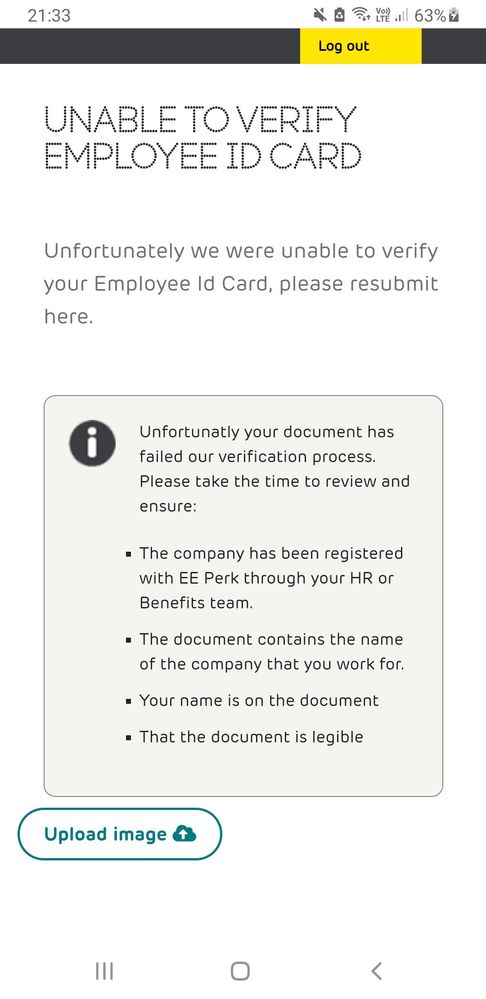Tap Android home button icon
Viewport: 486px width, 999px height.
point(240,971)
